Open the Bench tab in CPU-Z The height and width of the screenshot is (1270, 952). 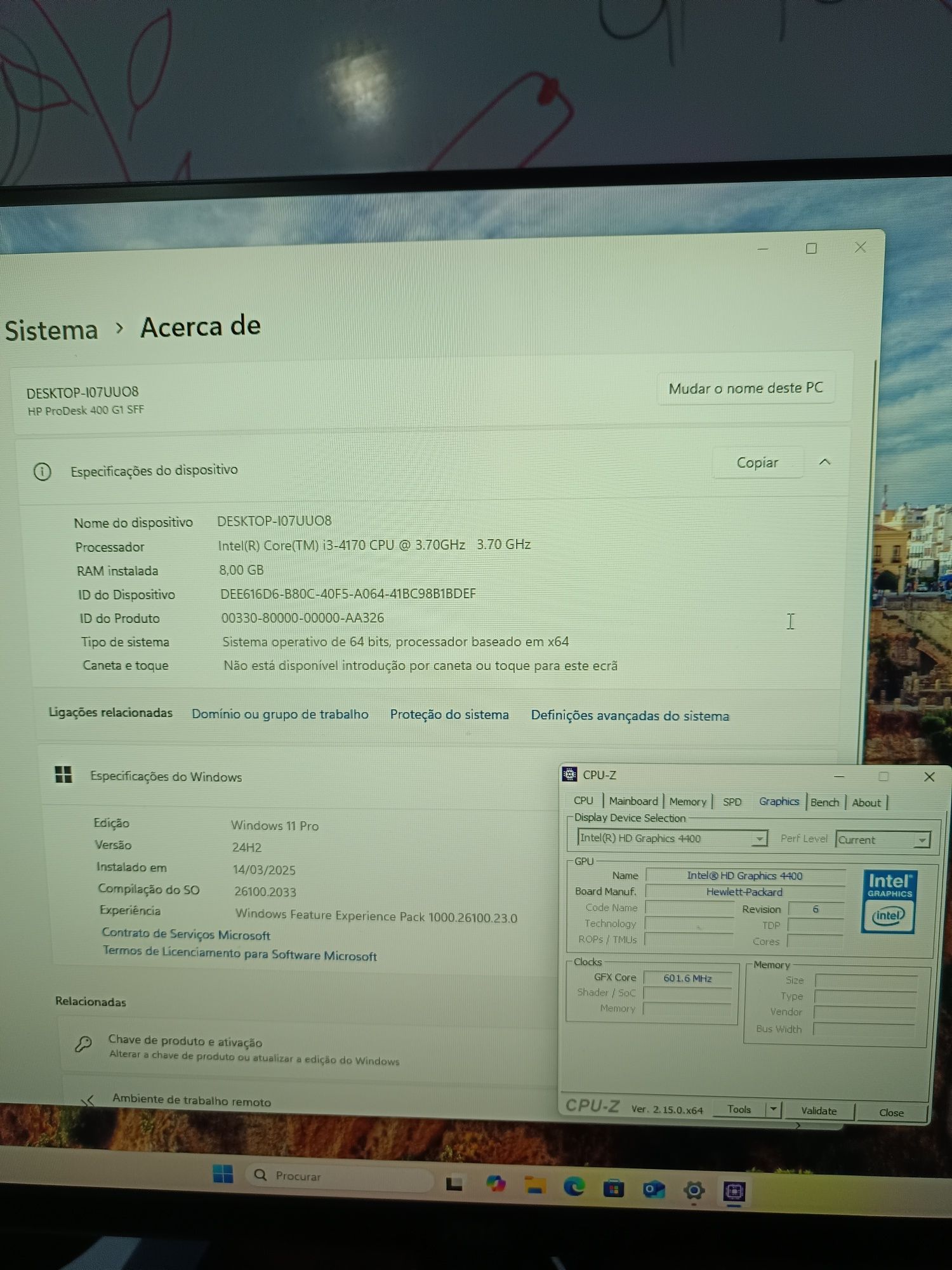click(x=825, y=803)
